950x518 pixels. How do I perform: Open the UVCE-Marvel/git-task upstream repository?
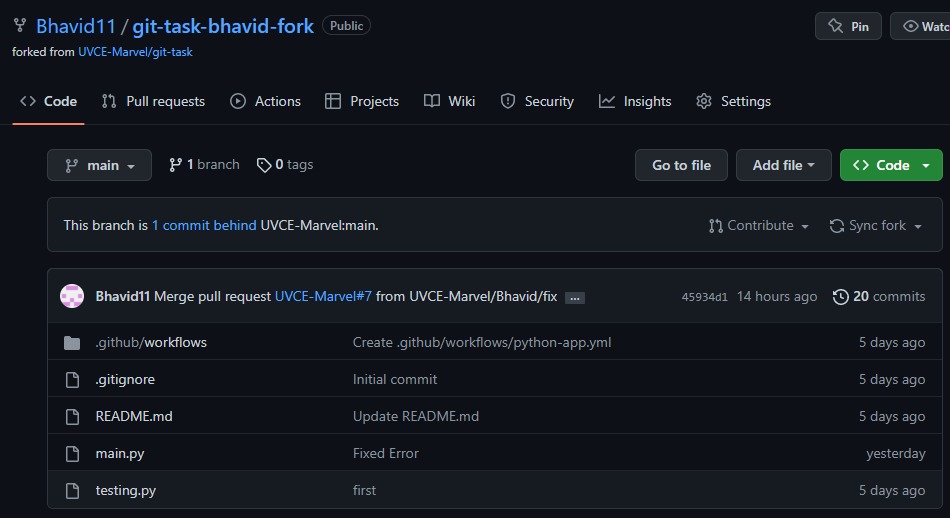(x=135, y=52)
